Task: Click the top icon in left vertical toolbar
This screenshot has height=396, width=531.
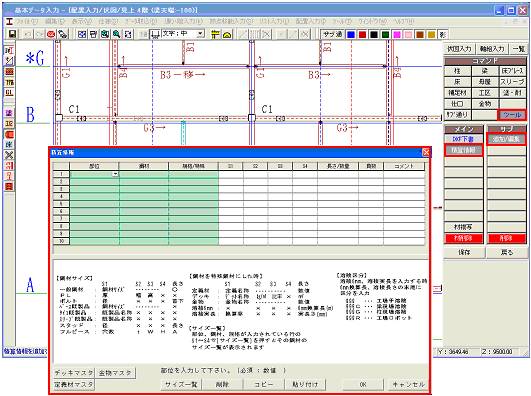Action: coord(9,50)
